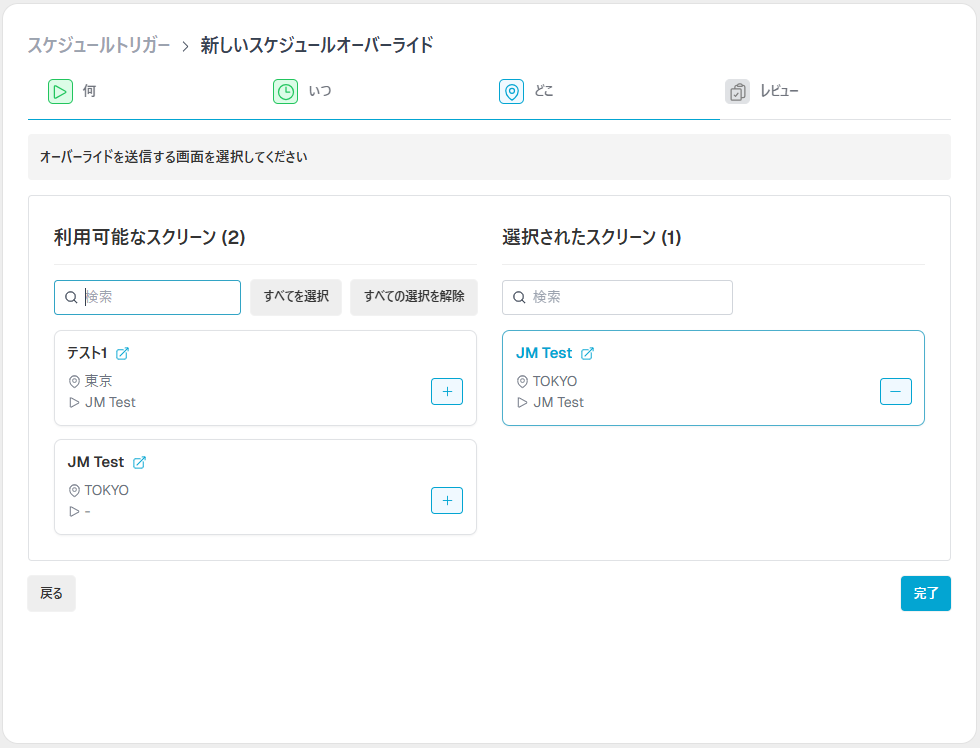
Task: Go to スケジュールトリガー breadcrumb link
Action: point(99,46)
